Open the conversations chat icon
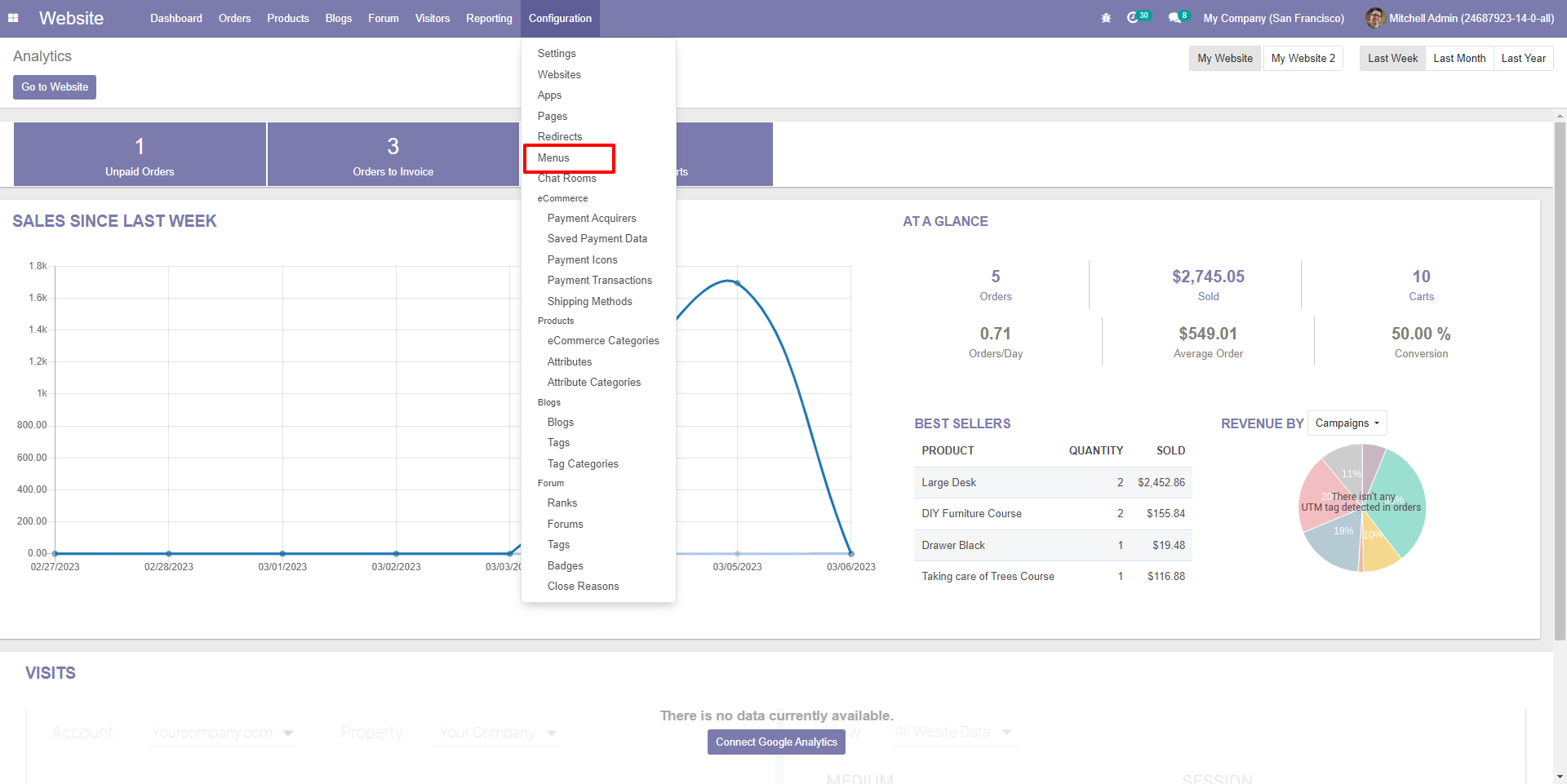This screenshot has height=784, width=1567. (1174, 18)
